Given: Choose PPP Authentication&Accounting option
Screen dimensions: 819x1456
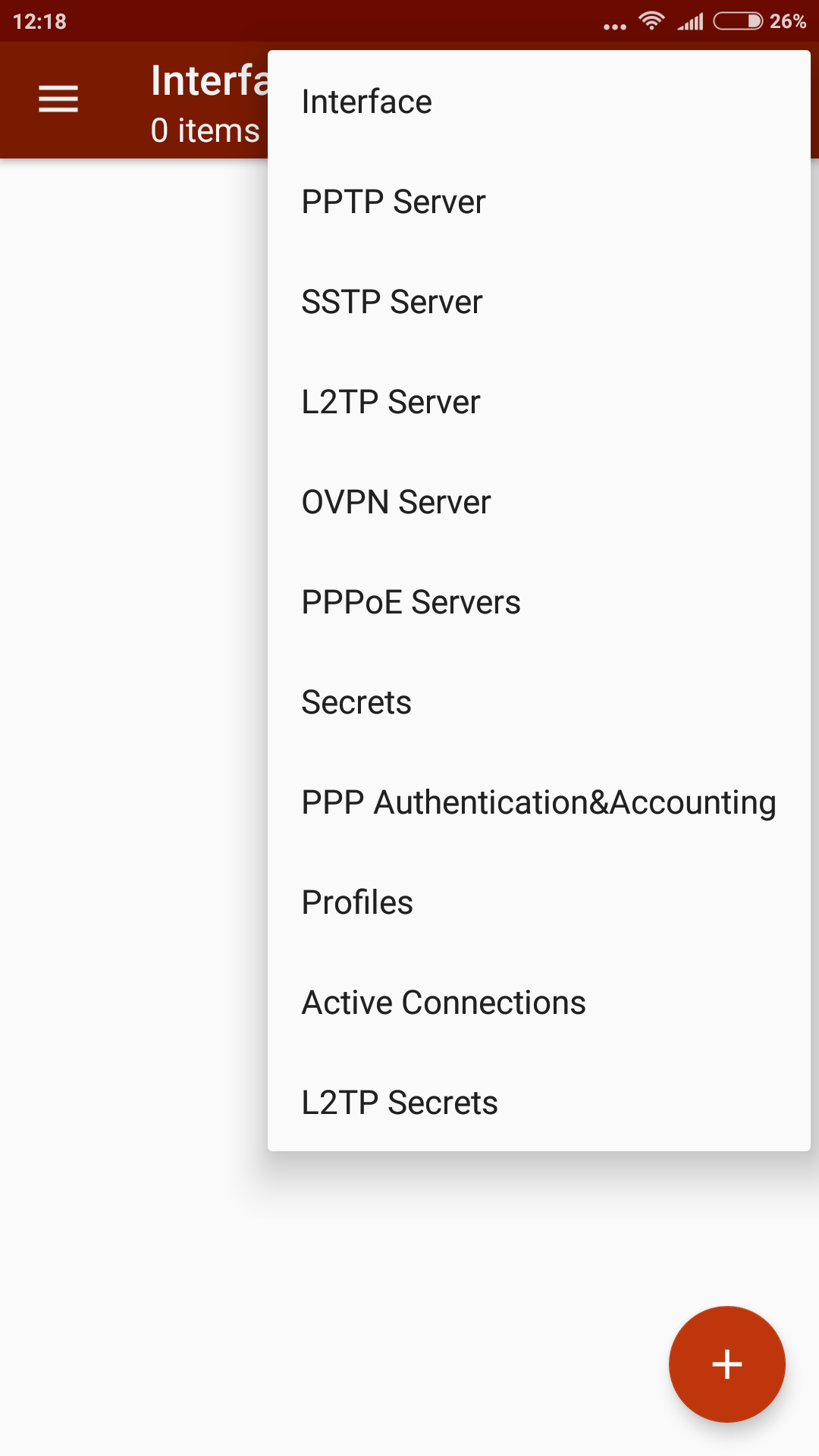Looking at the screenshot, I should coord(538,802).
